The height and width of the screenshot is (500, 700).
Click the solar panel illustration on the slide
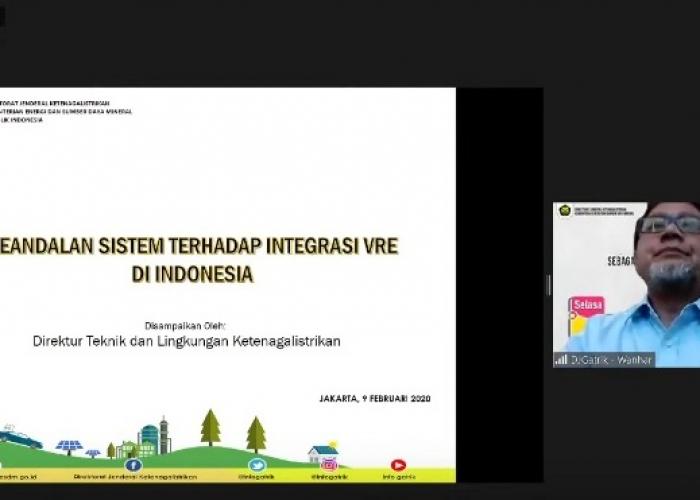[69, 446]
